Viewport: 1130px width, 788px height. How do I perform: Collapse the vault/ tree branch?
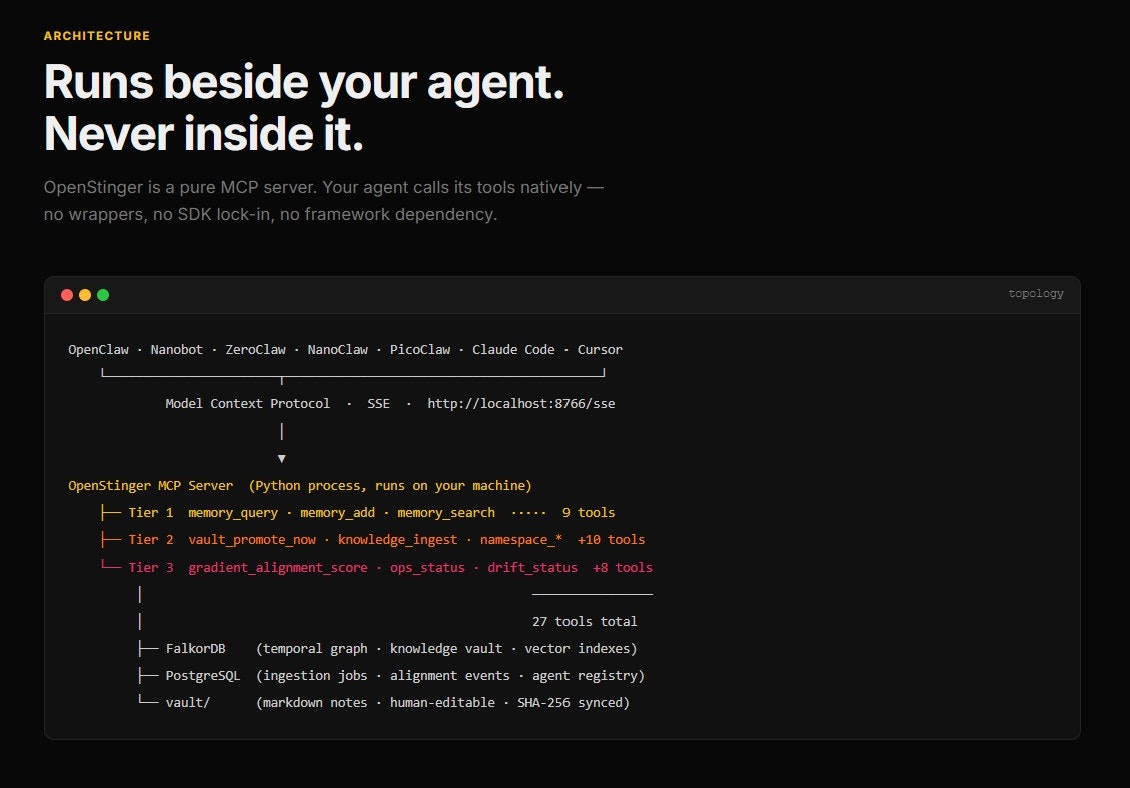pyautogui.click(x=188, y=702)
